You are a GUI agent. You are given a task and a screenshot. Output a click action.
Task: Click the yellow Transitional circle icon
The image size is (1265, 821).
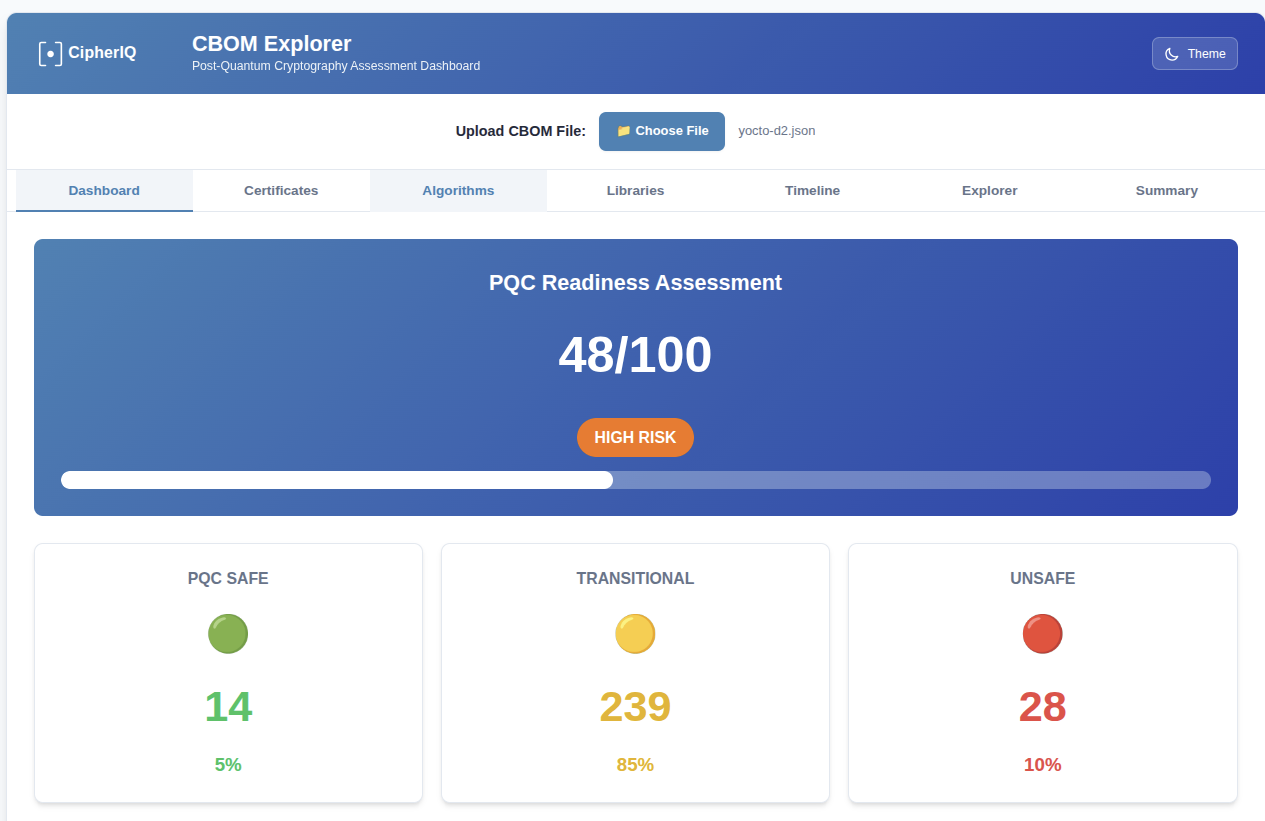pyautogui.click(x=635, y=634)
